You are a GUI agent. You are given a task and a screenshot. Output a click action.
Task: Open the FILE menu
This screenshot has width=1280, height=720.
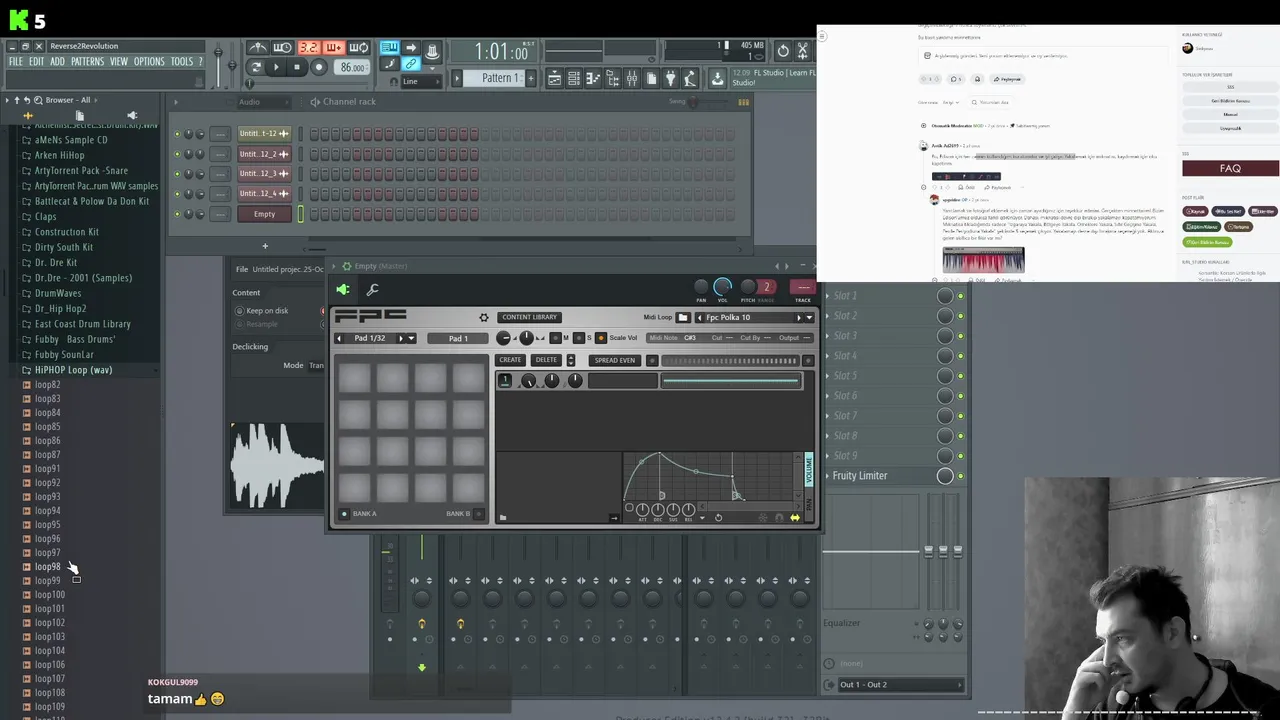15,62
